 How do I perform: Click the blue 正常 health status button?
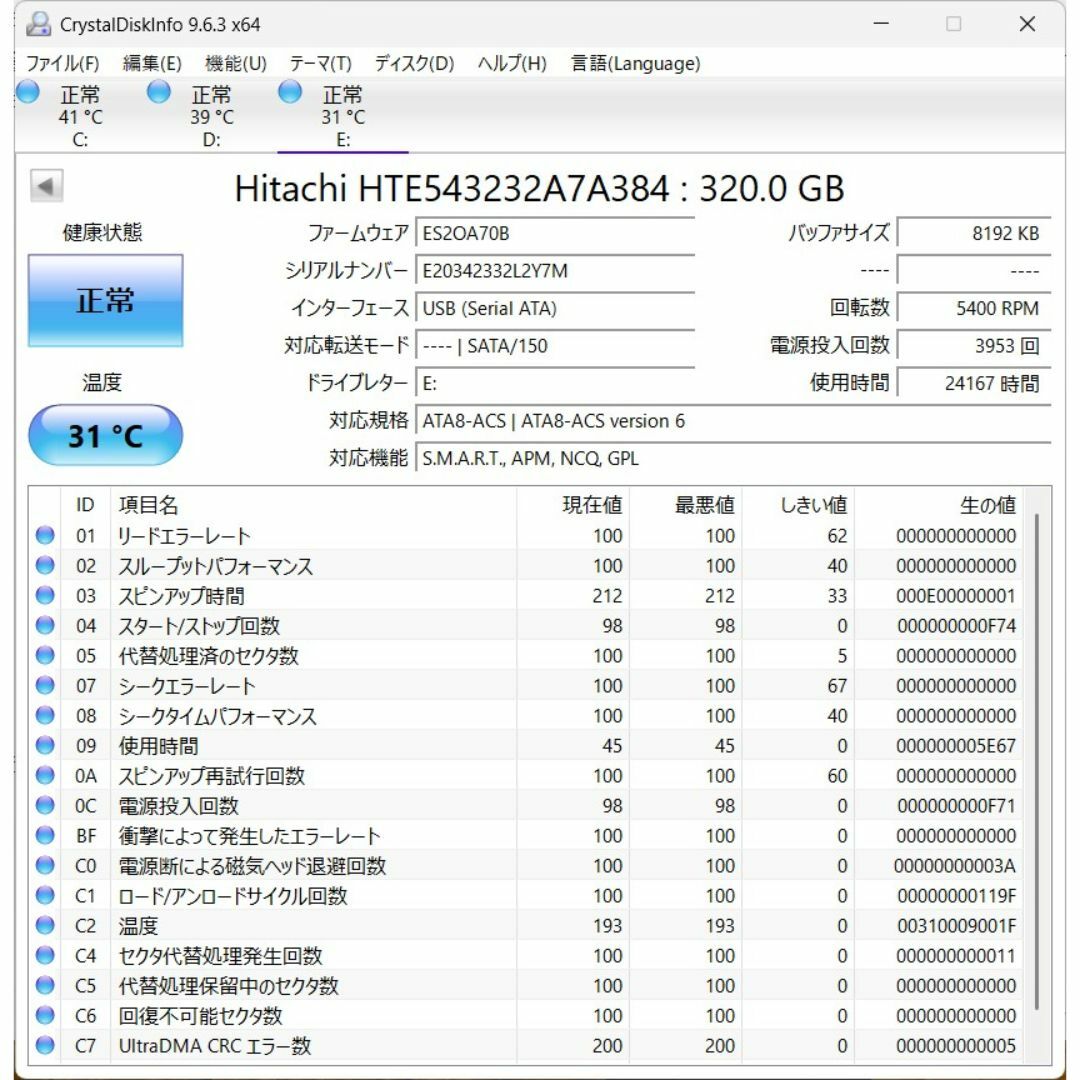coord(105,300)
